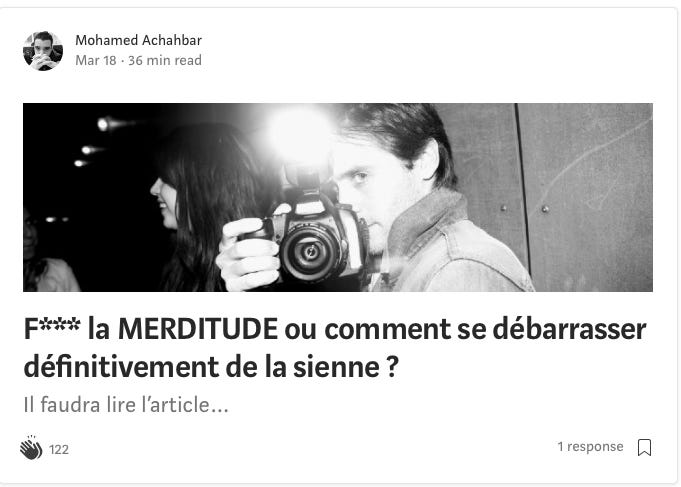Viewport: 681px width, 487px height.
Task: Click the clap applause icon
Action: [31, 447]
